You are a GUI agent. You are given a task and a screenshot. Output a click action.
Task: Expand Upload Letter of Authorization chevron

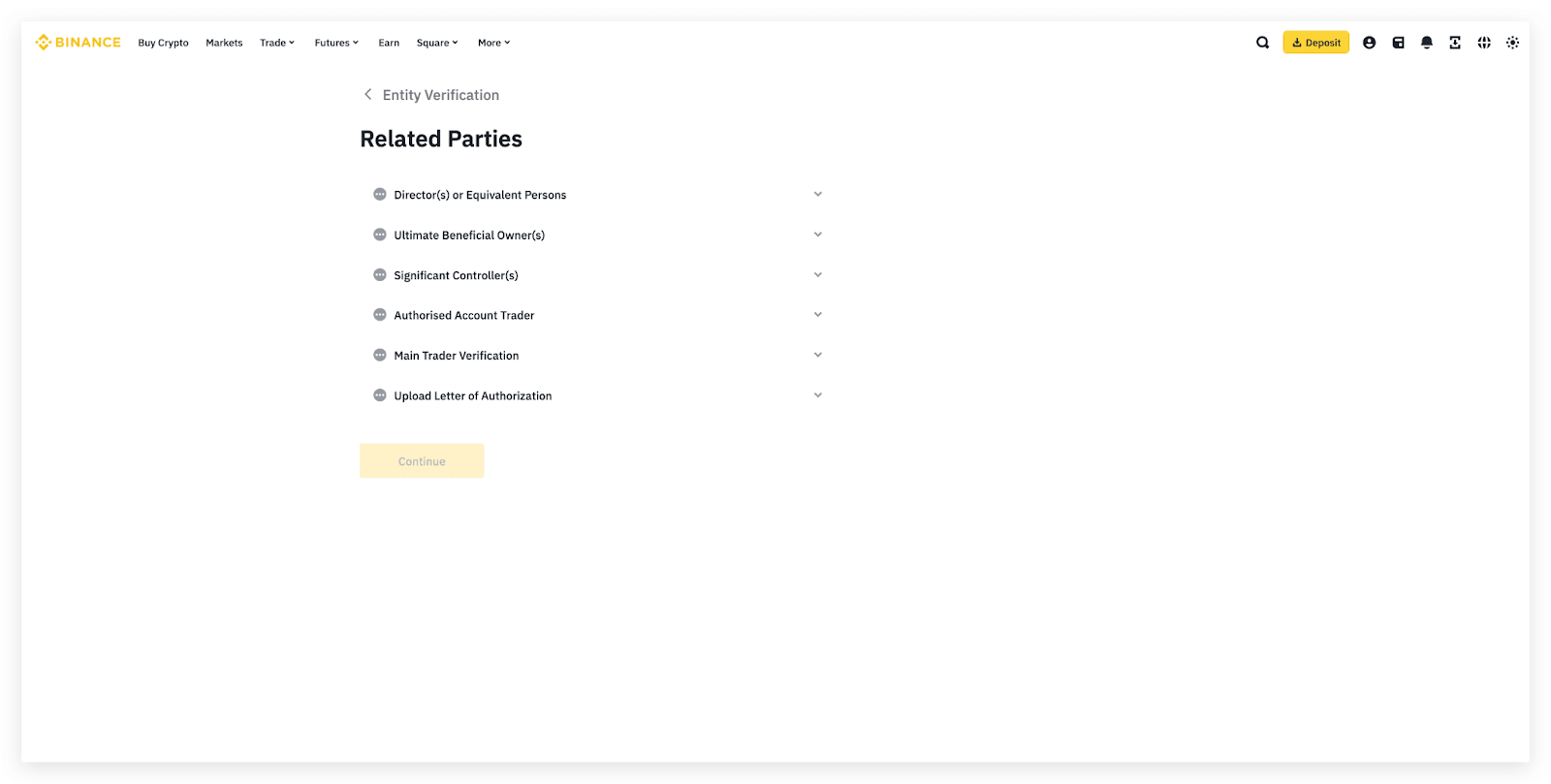(x=818, y=395)
